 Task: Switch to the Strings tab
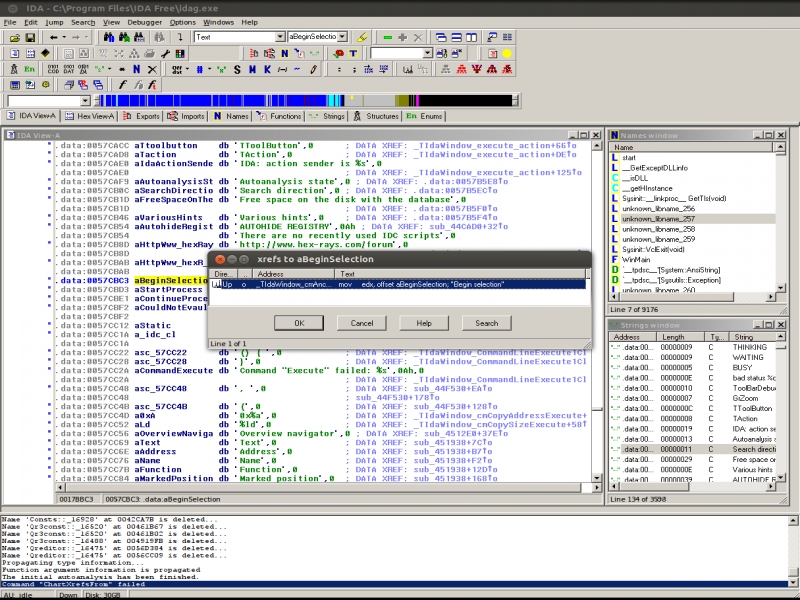click(x=327, y=116)
